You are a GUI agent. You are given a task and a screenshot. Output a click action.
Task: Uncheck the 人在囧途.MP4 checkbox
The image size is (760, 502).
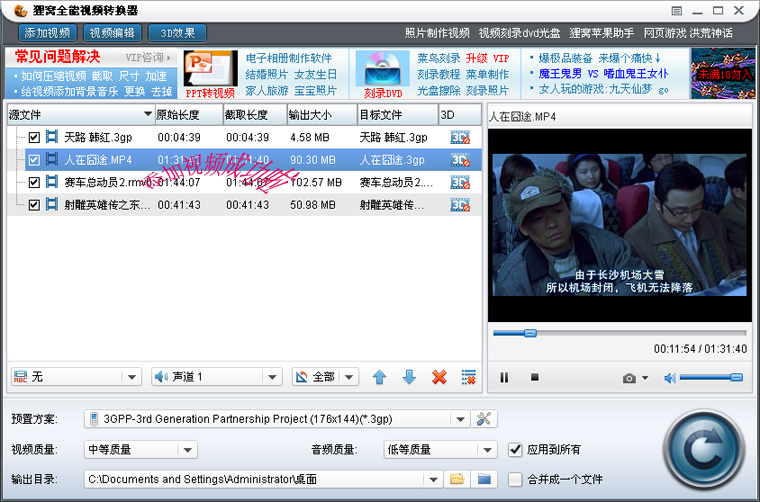[34, 160]
